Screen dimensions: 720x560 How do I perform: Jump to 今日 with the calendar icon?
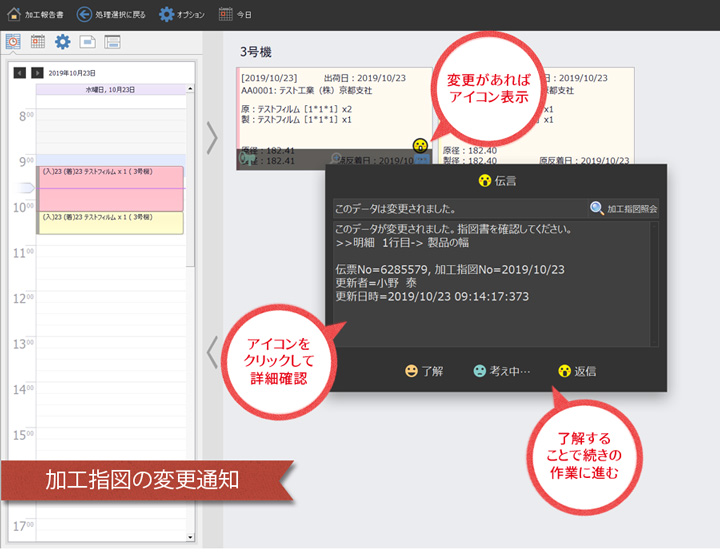tap(226, 14)
